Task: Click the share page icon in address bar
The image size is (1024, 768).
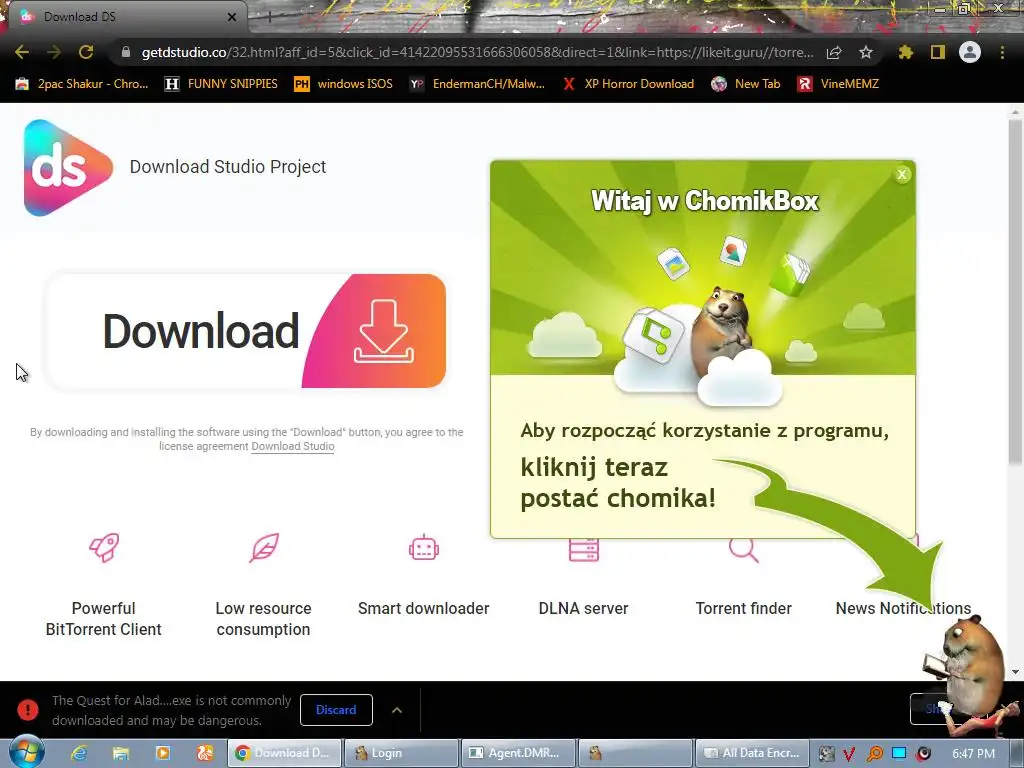Action: (834, 52)
